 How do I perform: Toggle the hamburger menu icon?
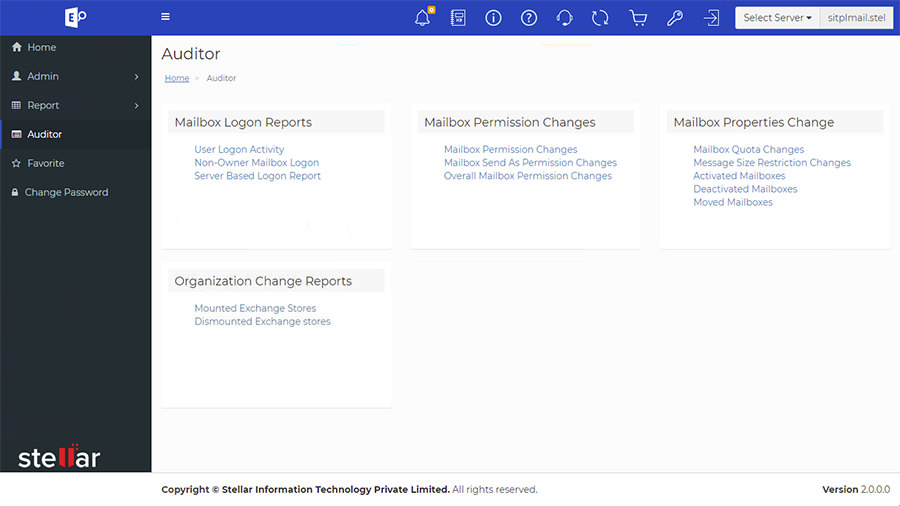(165, 17)
